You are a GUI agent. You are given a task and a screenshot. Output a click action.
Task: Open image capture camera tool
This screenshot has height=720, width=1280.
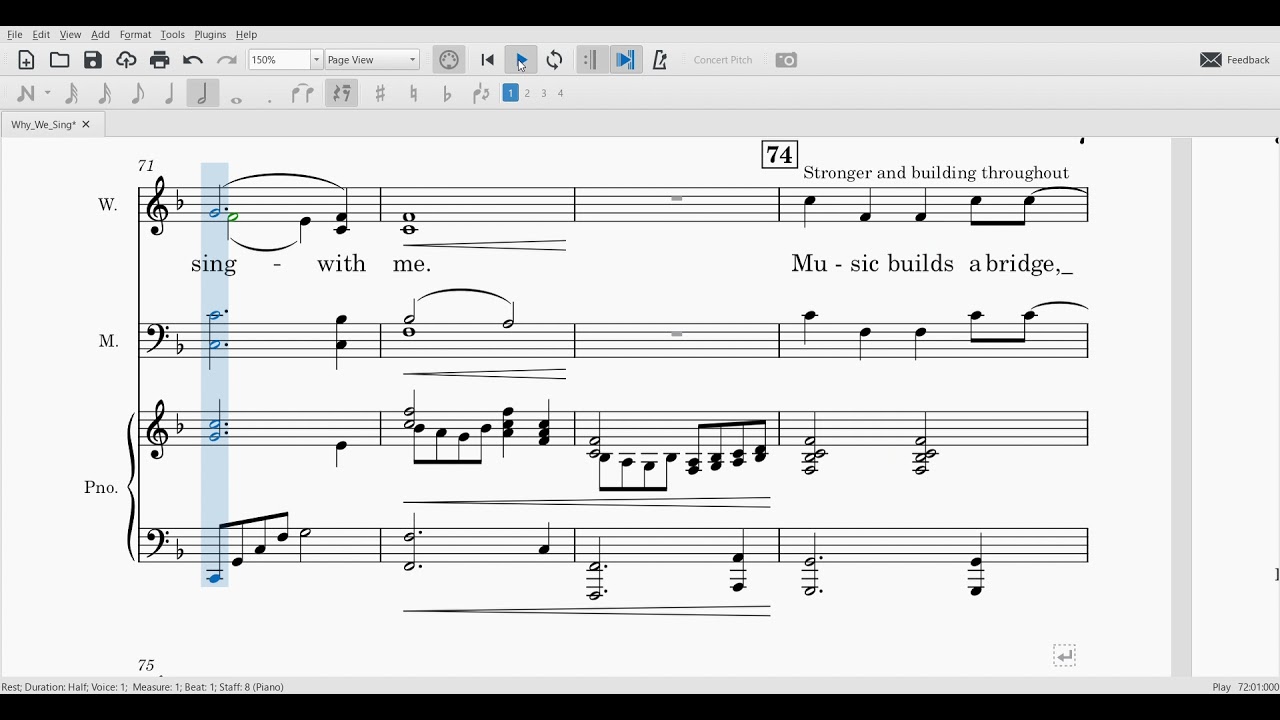coord(787,60)
